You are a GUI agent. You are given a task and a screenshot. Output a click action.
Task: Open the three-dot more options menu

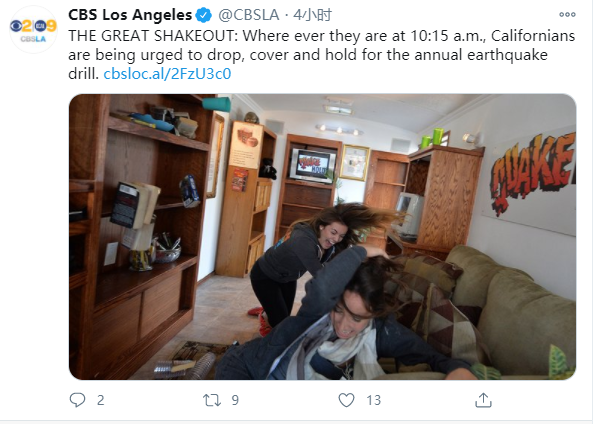click(567, 15)
